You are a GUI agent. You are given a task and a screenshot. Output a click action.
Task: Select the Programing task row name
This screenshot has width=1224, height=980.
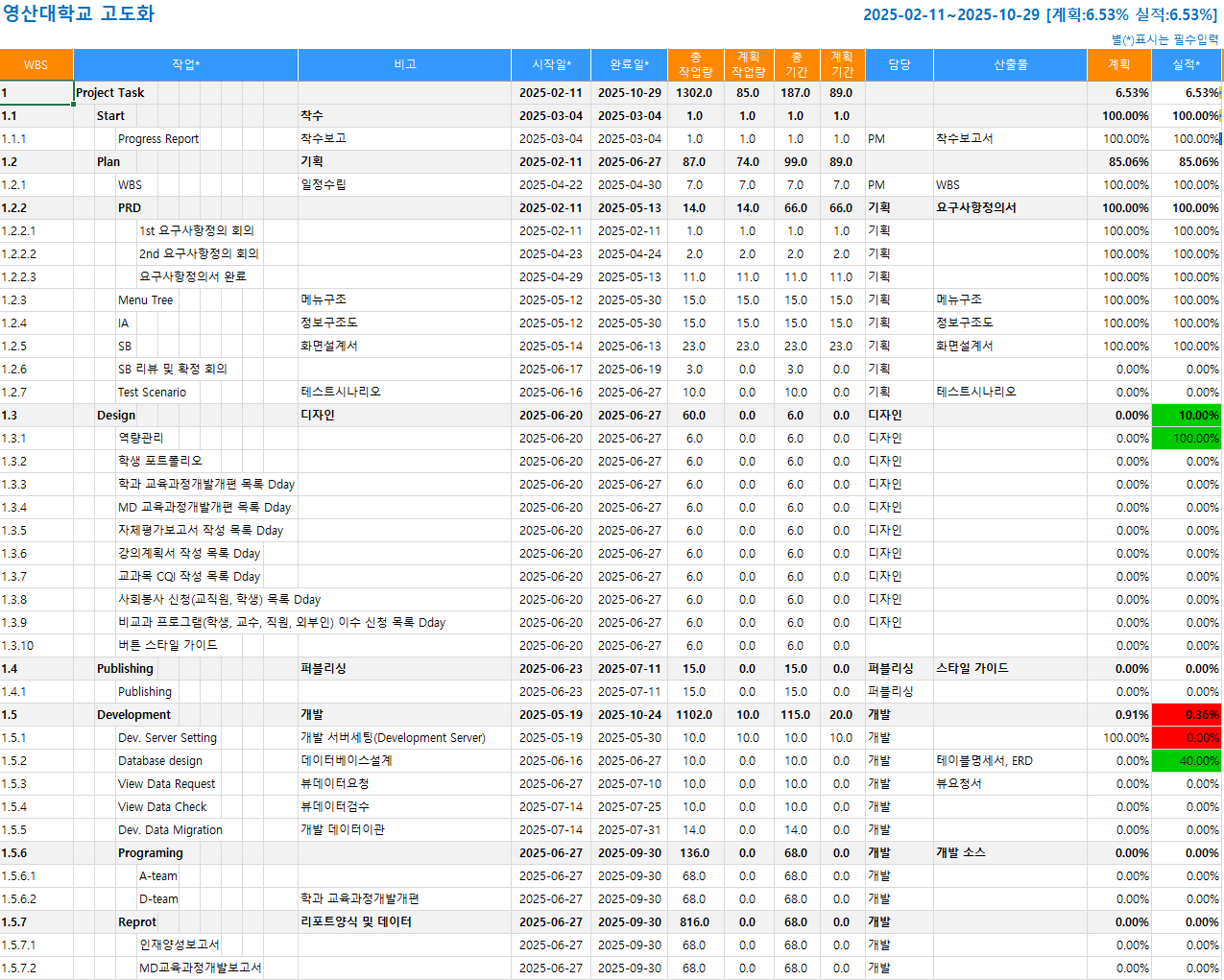(x=151, y=853)
